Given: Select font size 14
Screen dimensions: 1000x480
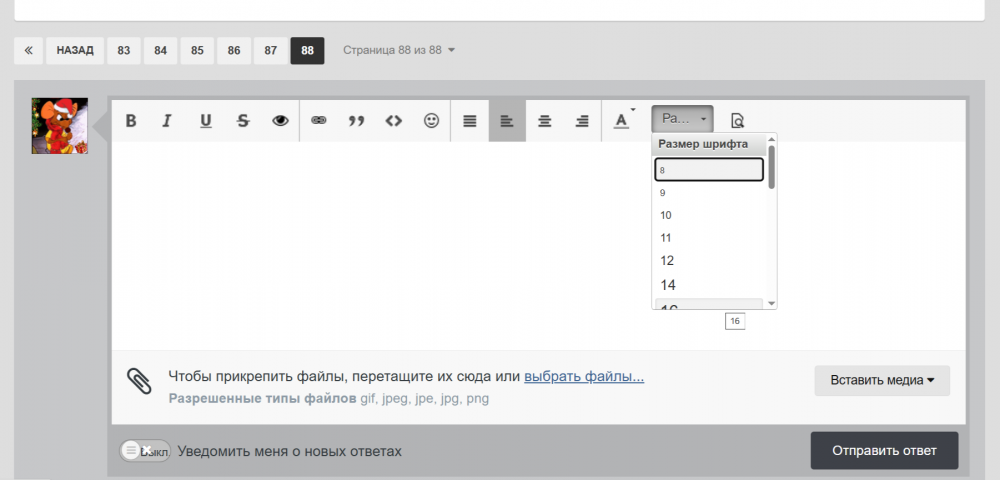Looking at the screenshot, I should coord(709,284).
